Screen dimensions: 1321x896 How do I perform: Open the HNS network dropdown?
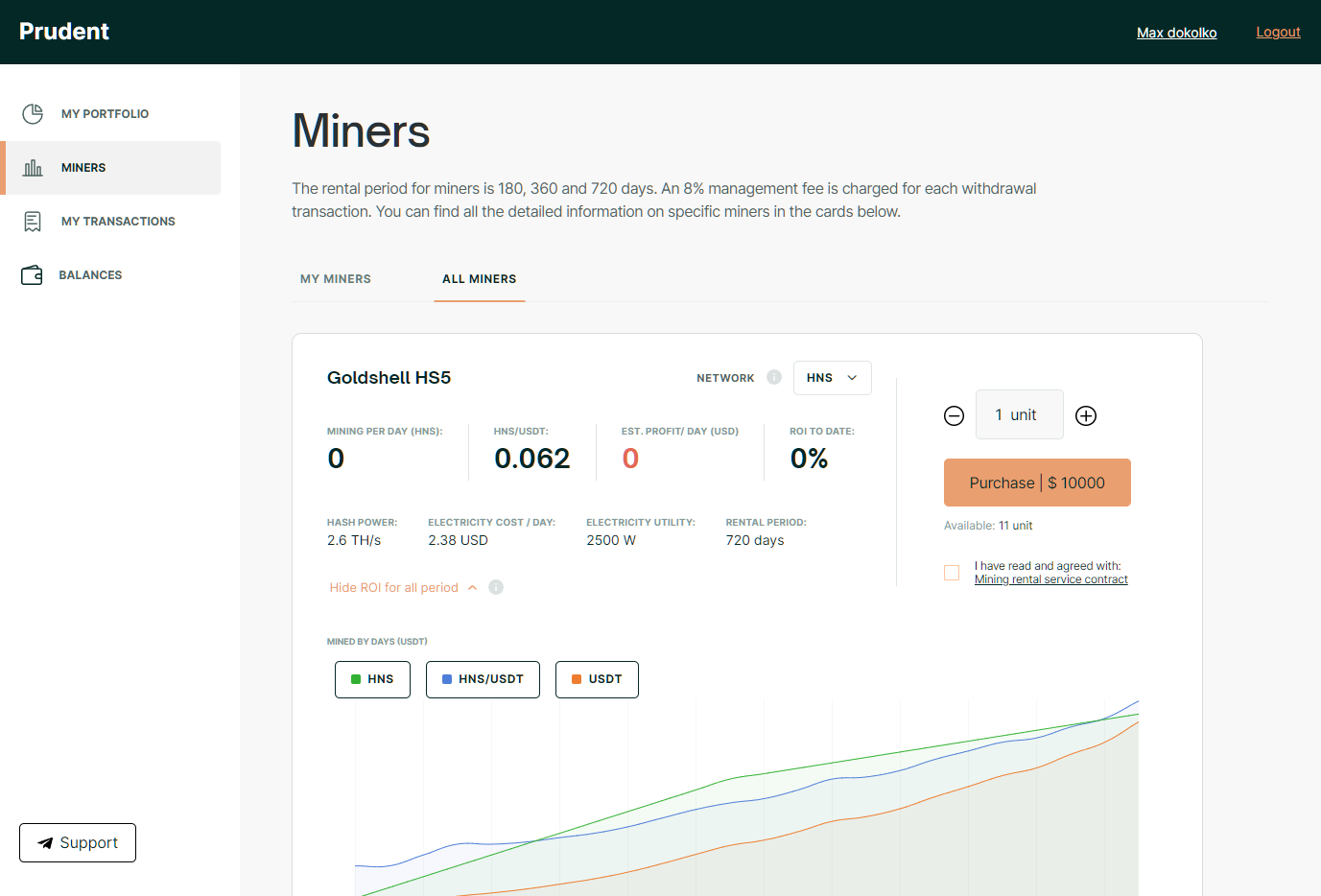pos(833,378)
